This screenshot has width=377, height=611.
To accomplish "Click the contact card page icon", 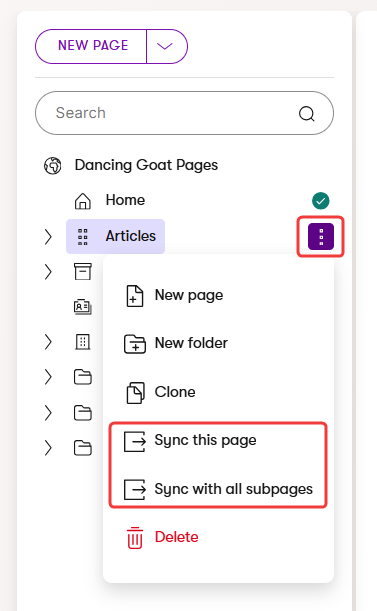I will tap(83, 307).
